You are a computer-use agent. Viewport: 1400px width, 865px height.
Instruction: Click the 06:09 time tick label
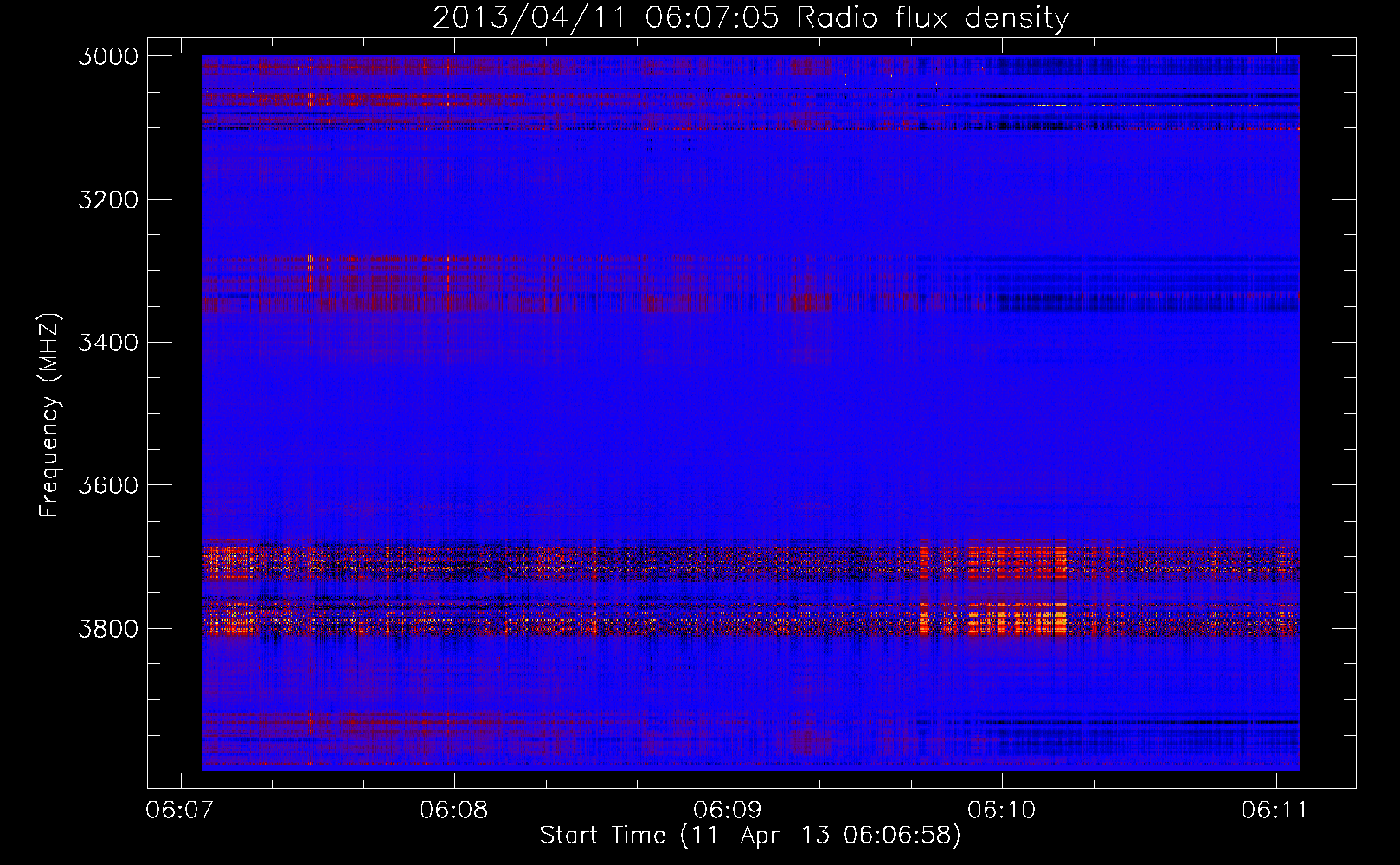click(x=728, y=810)
